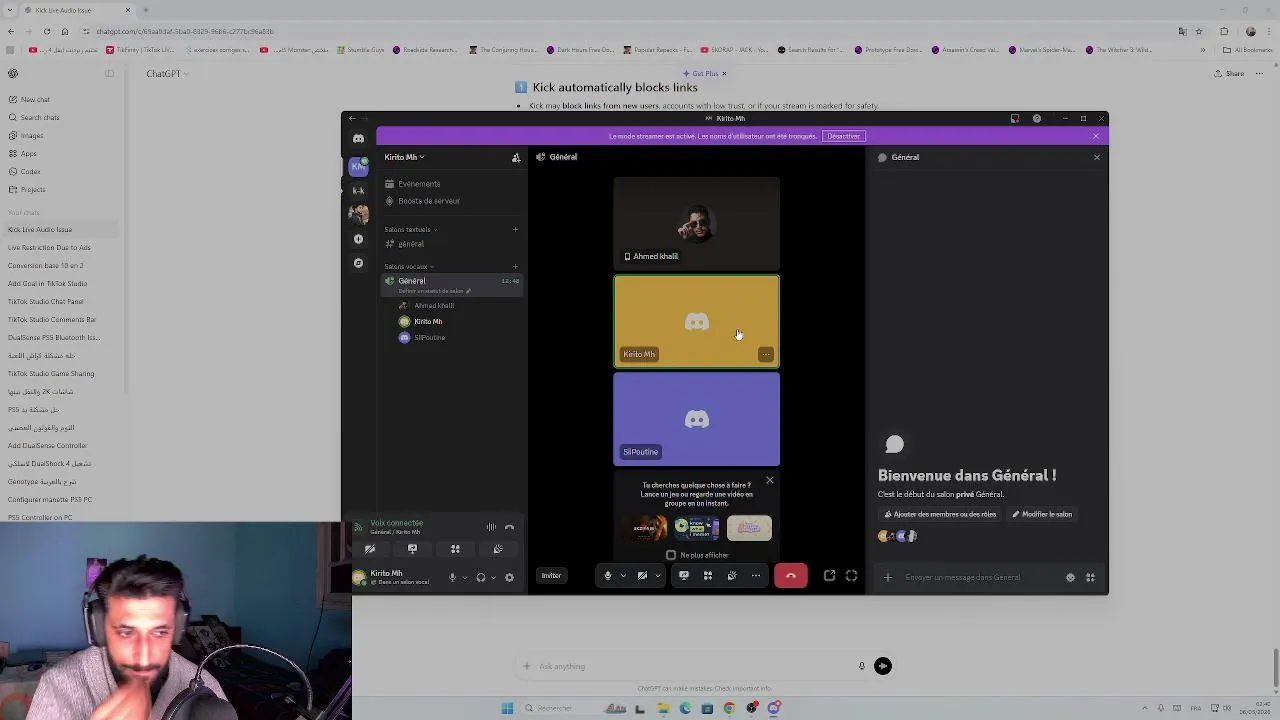
Task: Toggle camera in left voice panel
Action: pos(370,549)
